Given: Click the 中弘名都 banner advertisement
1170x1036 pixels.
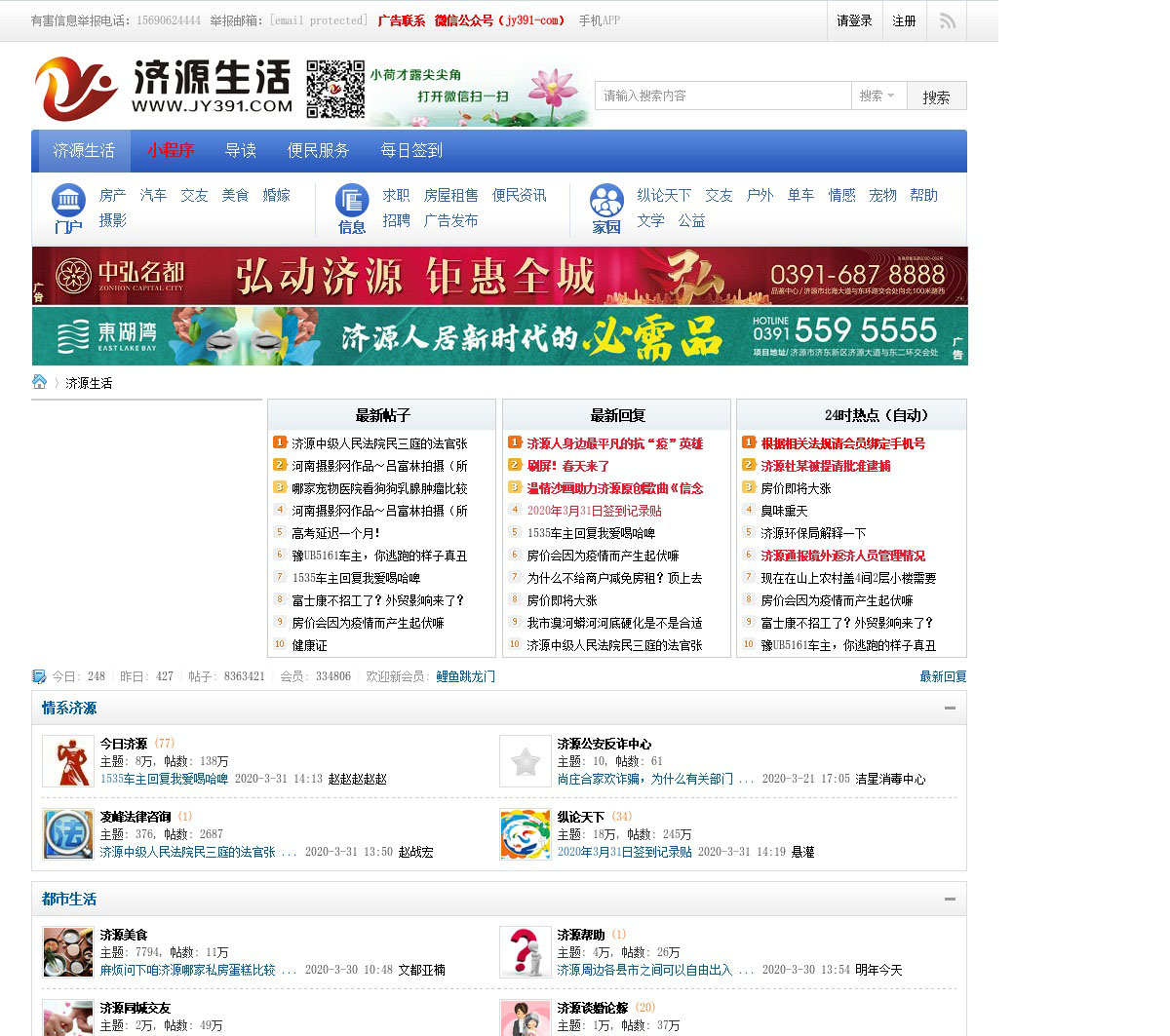Looking at the screenshot, I should pyautogui.click(x=499, y=275).
